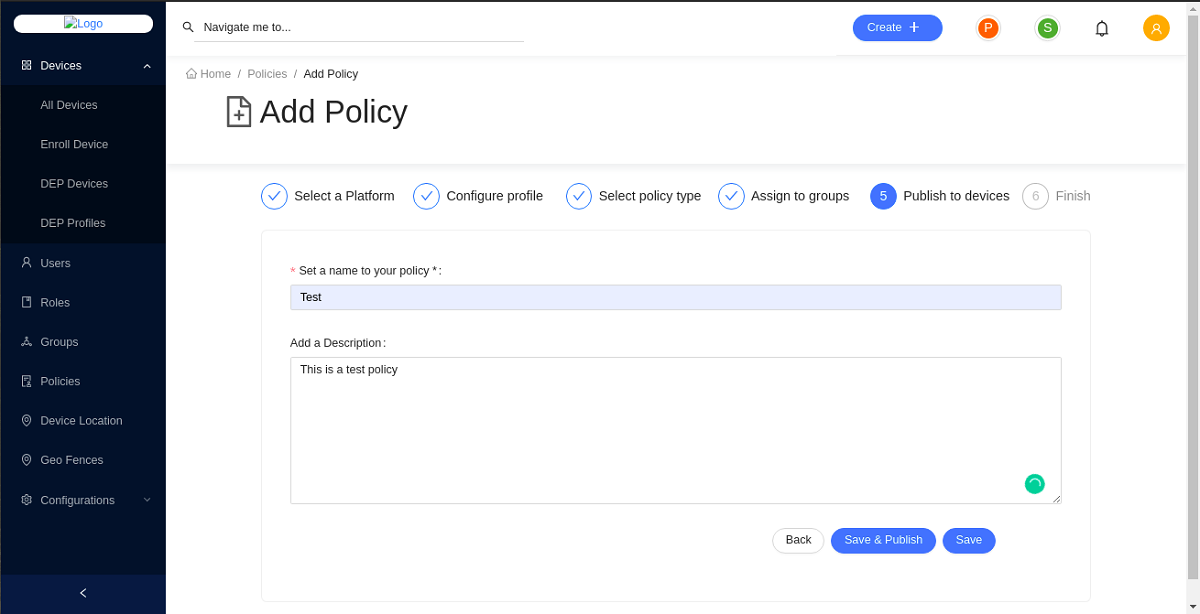Click the Back button
The image size is (1200, 614).
(x=798, y=541)
